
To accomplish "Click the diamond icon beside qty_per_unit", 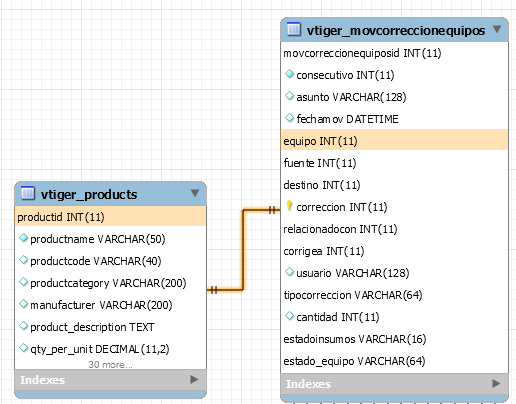I will 23,348.
